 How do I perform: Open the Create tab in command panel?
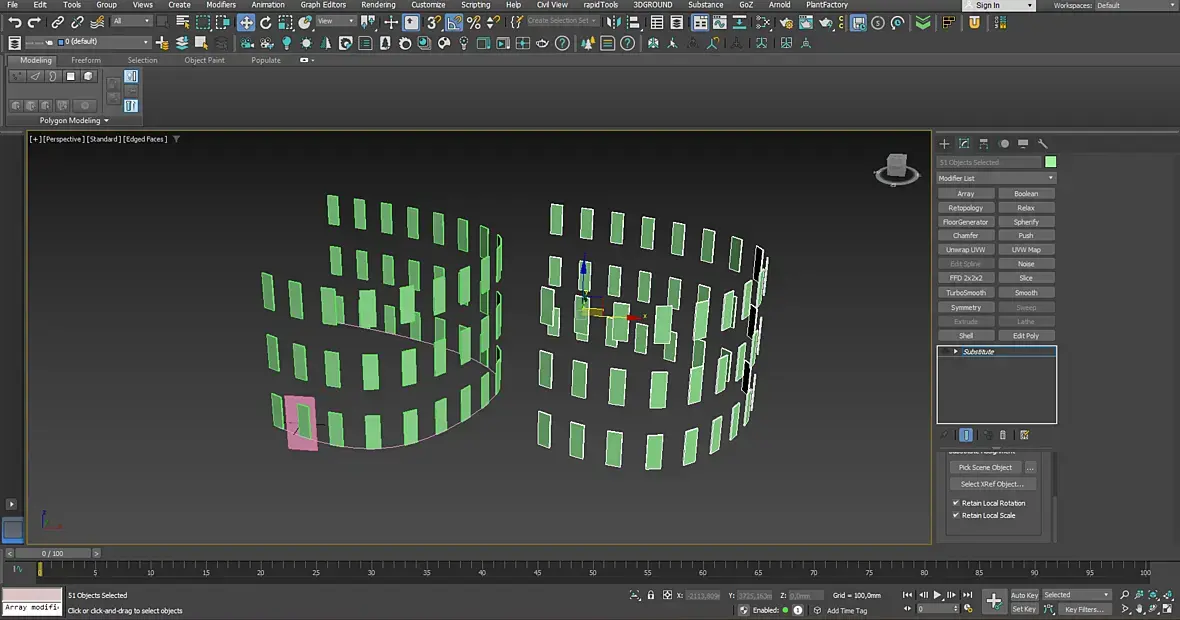[944, 144]
